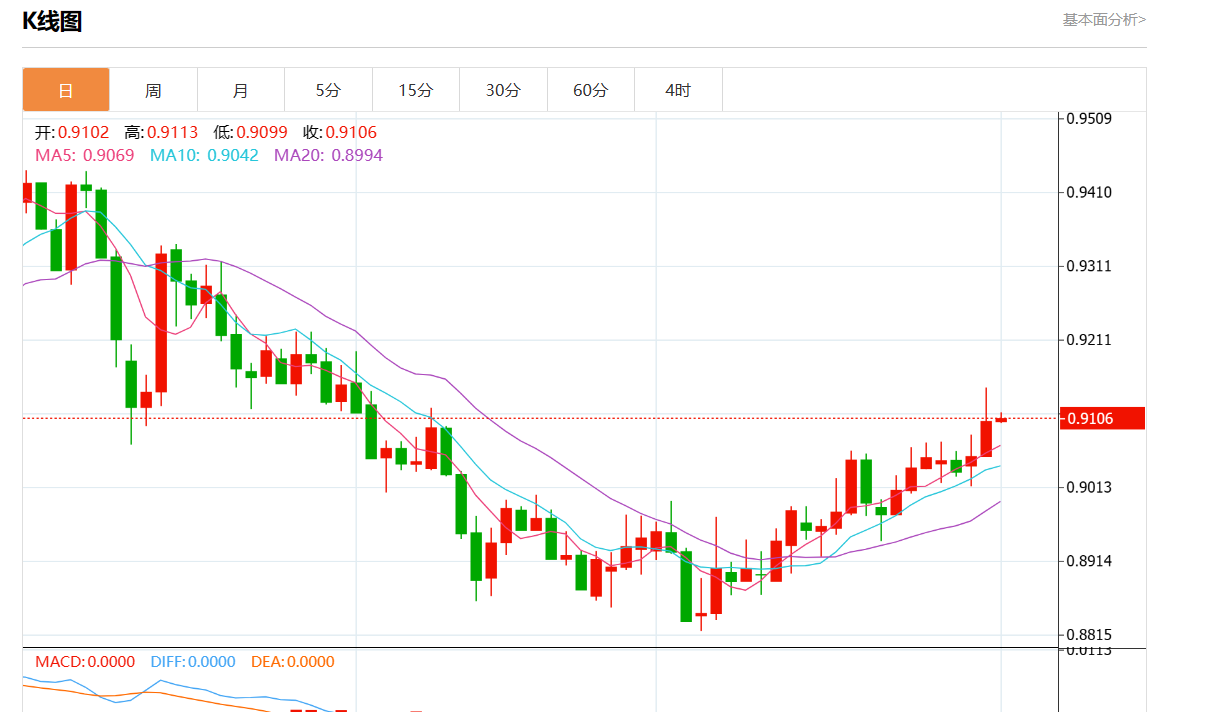Screen dimensions: 1210x712
Task: Click the MACD:0.0000 indicator label
Action: pyautogui.click(x=85, y=662)
